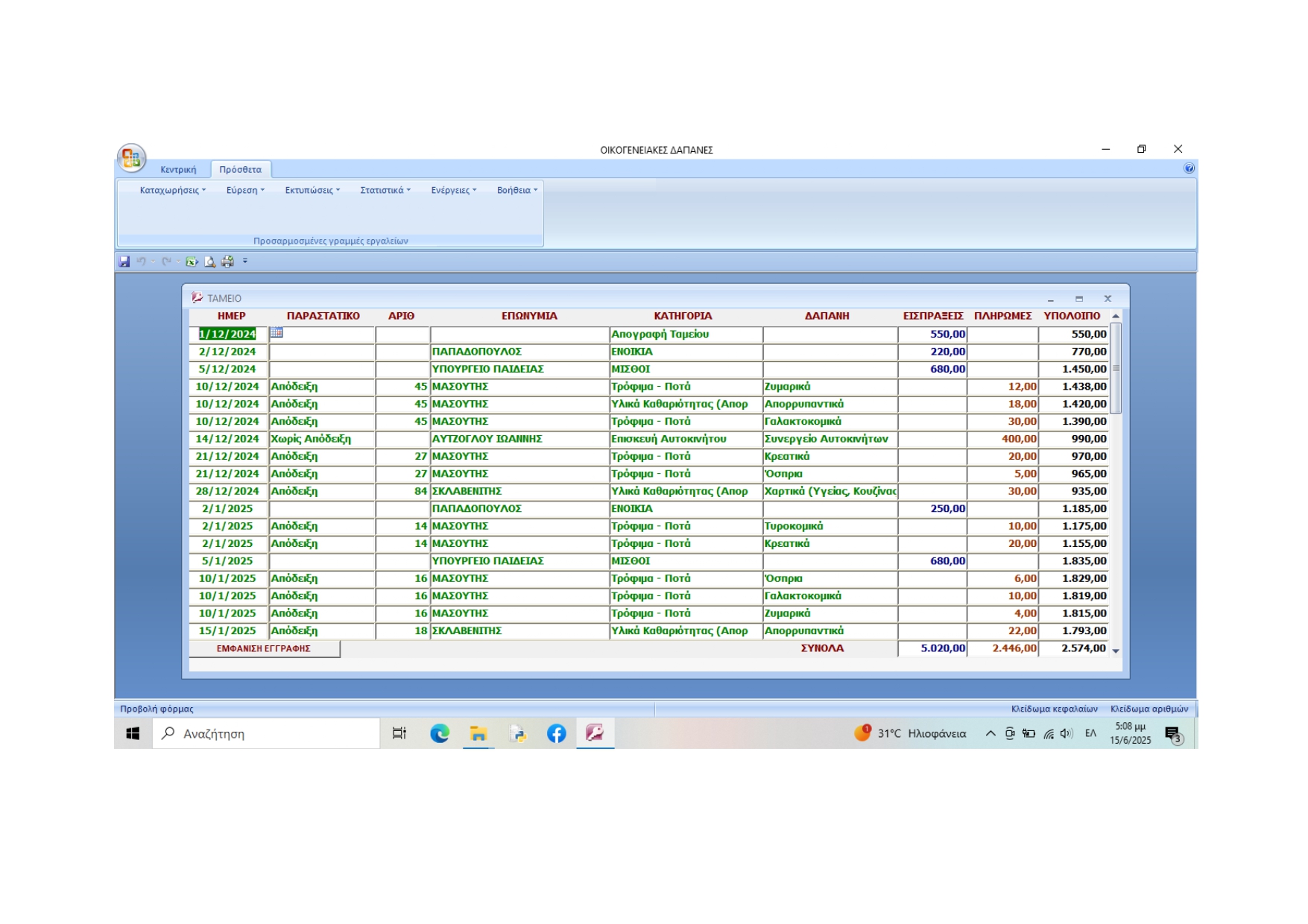Screen dimensions: 1308x924
Task: Click the round Office button
Action: coord(131,158)
